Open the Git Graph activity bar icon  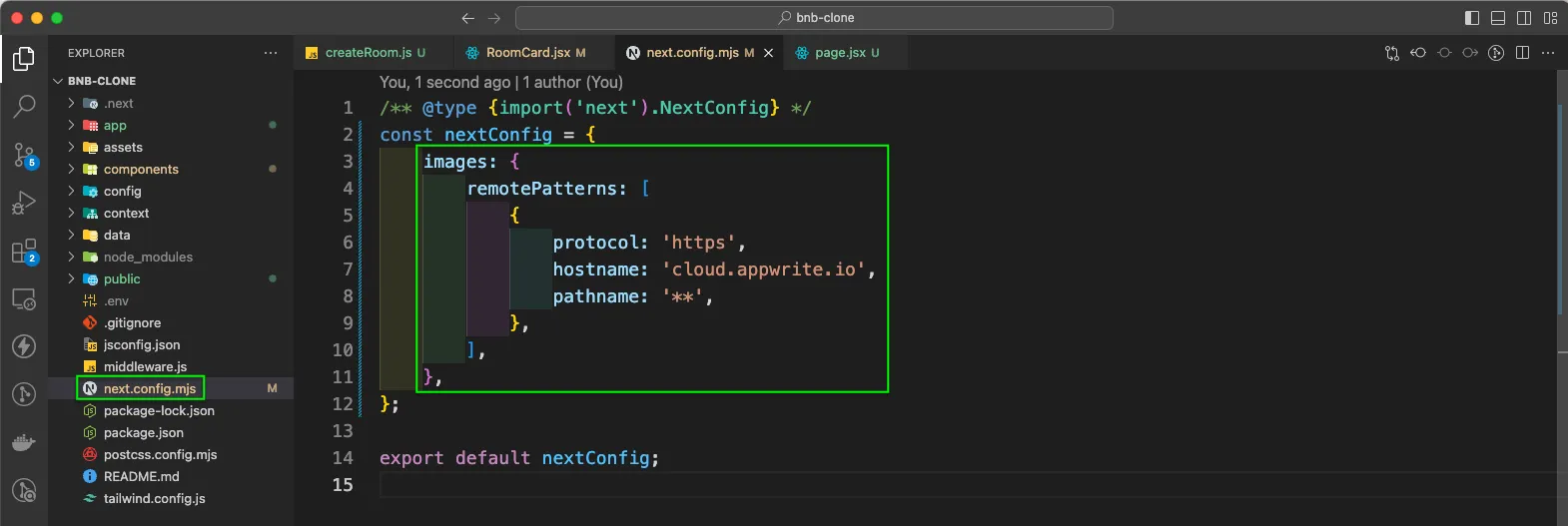pos(24,394)
